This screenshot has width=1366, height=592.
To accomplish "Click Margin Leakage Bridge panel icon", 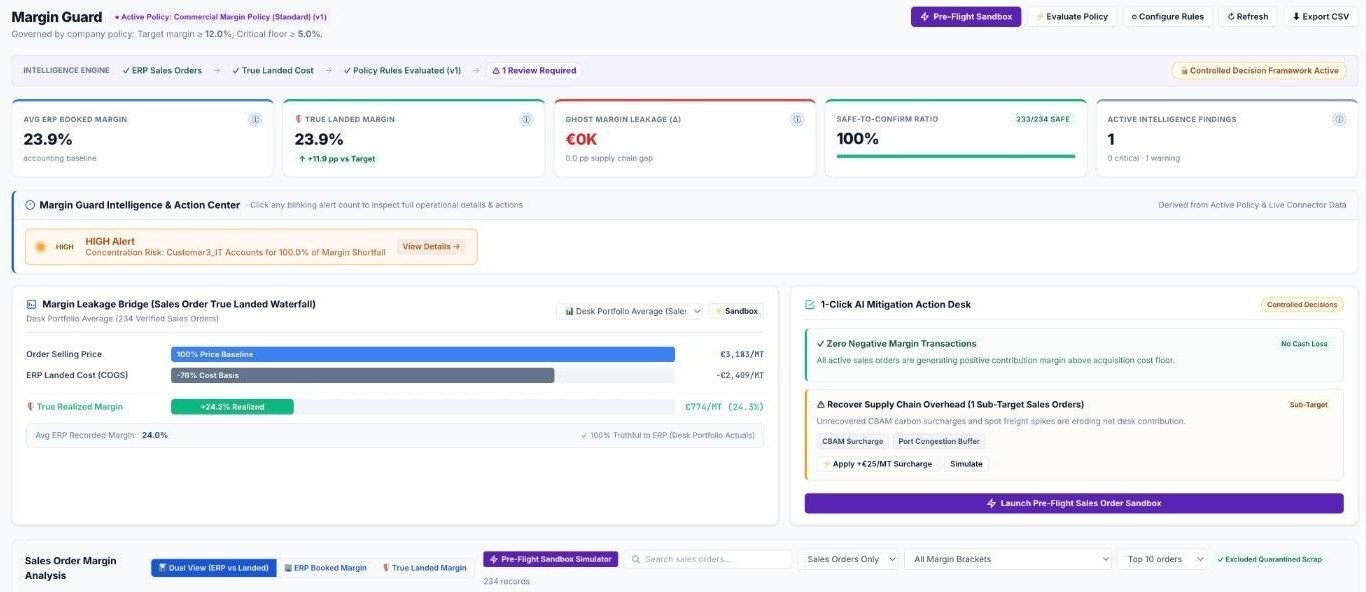I will click(31, 304).
